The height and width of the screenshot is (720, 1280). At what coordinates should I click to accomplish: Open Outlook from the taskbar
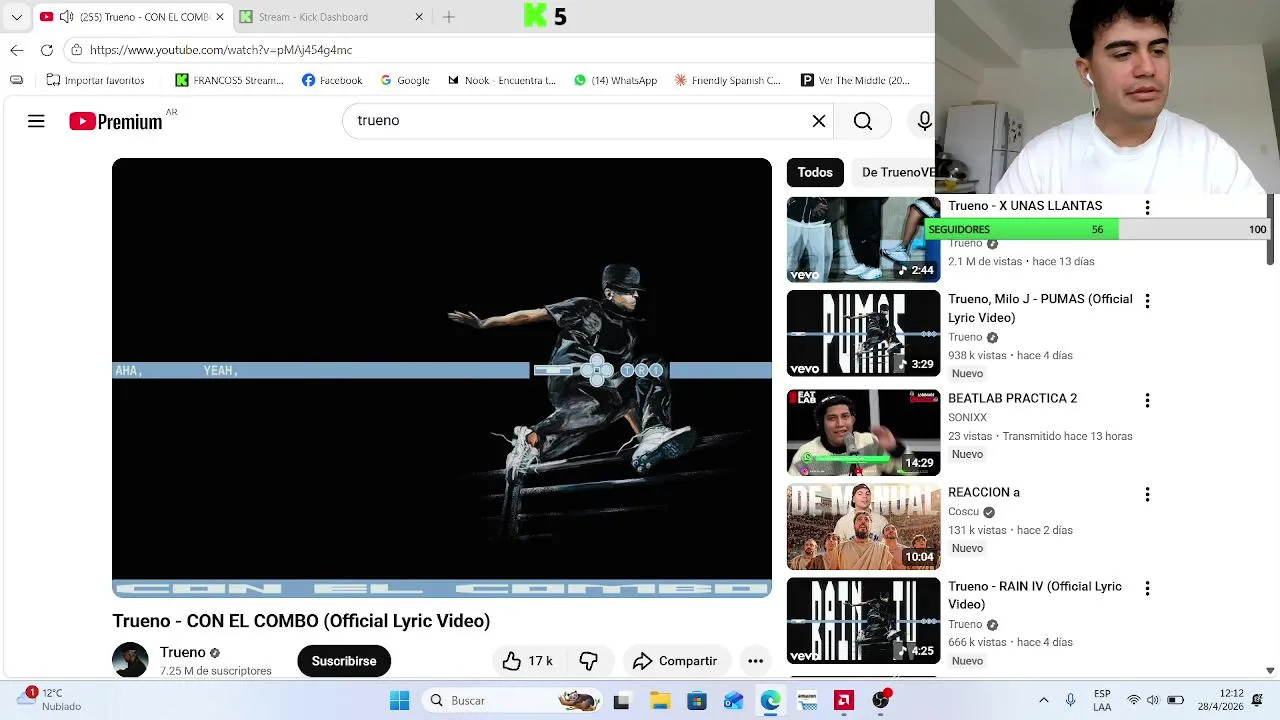[x=733, y=700]
